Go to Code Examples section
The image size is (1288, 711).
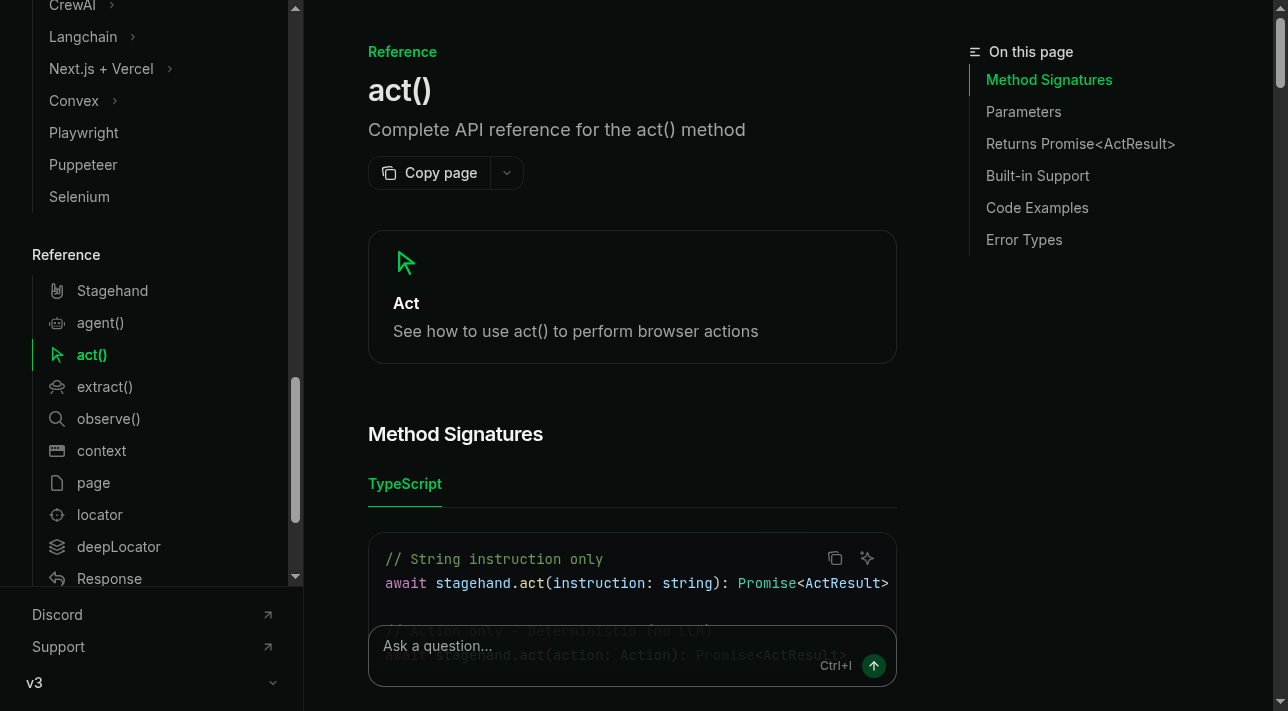[1037, 208]
